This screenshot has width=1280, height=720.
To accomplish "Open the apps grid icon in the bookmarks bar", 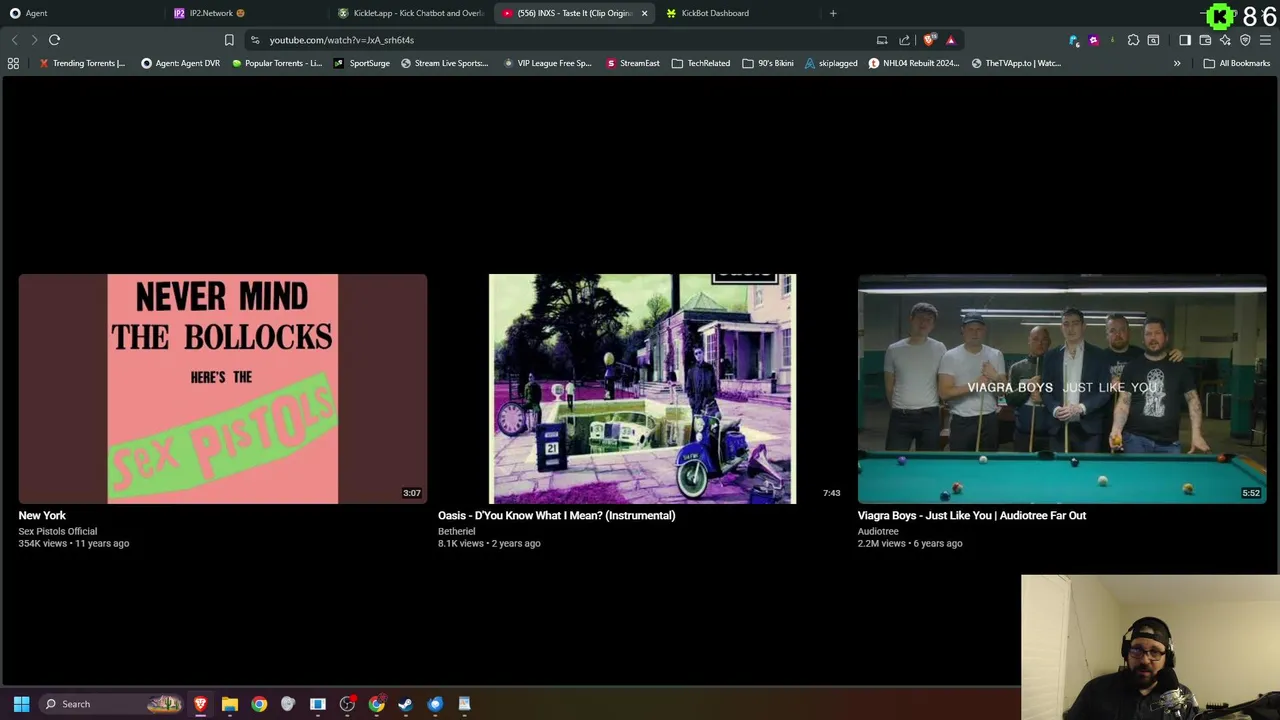I will pos(13,63).
